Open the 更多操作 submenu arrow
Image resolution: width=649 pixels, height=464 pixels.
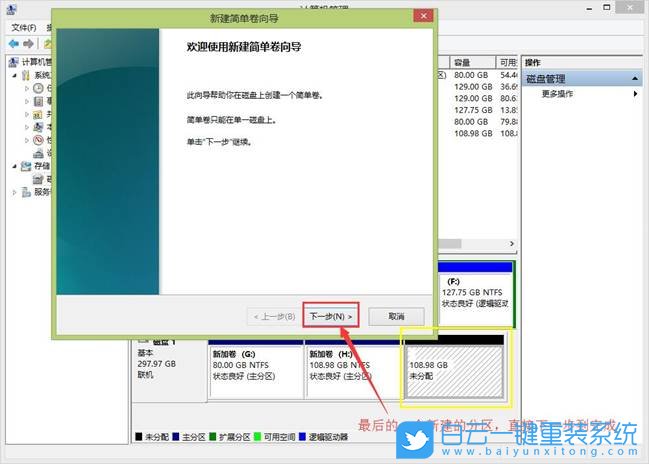tap(635, 94)
